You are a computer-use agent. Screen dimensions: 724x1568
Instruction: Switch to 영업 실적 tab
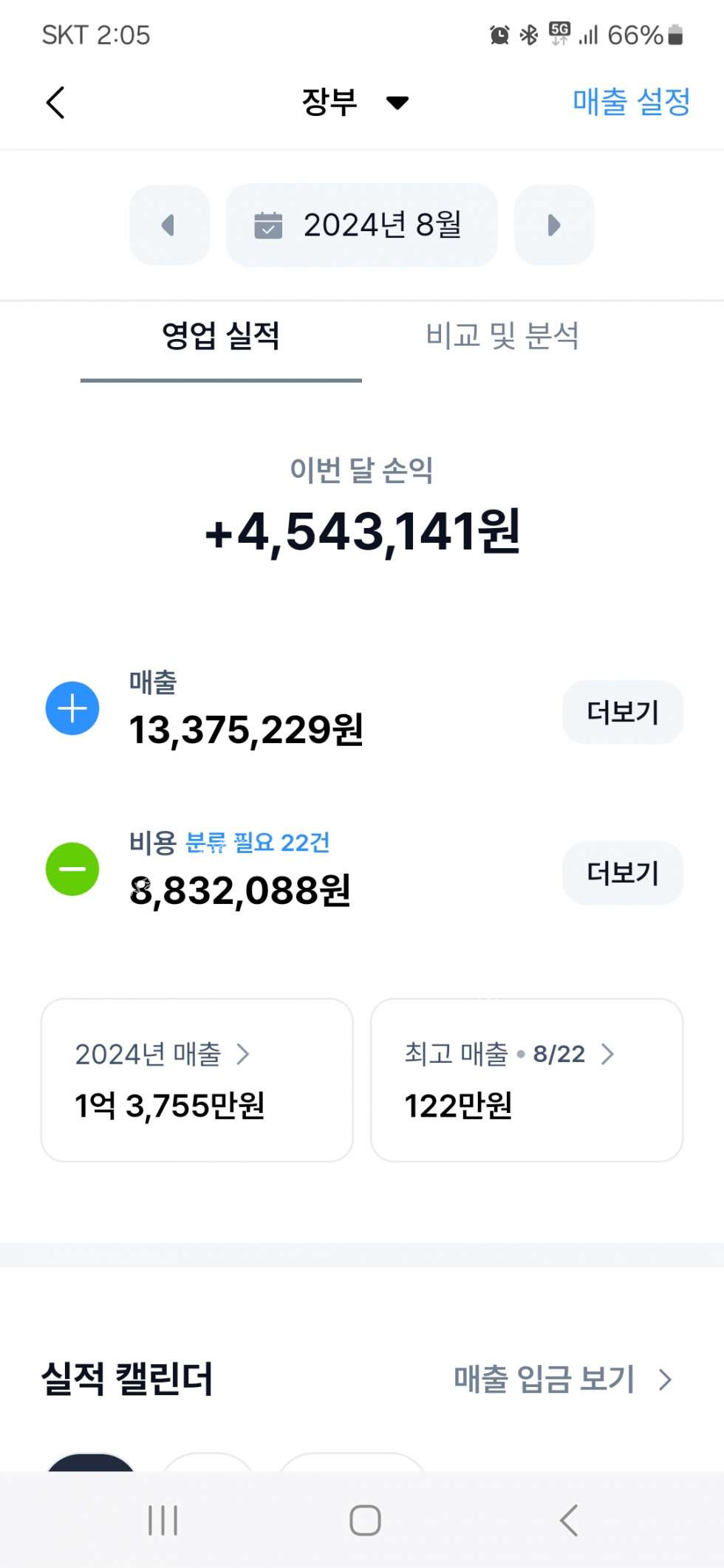coord(221,337)
